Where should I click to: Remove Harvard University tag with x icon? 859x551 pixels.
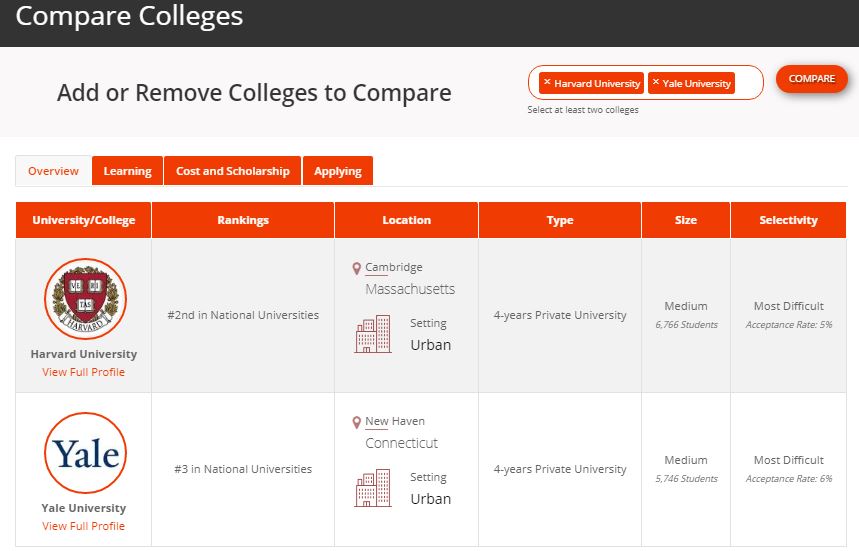[547, 82]
